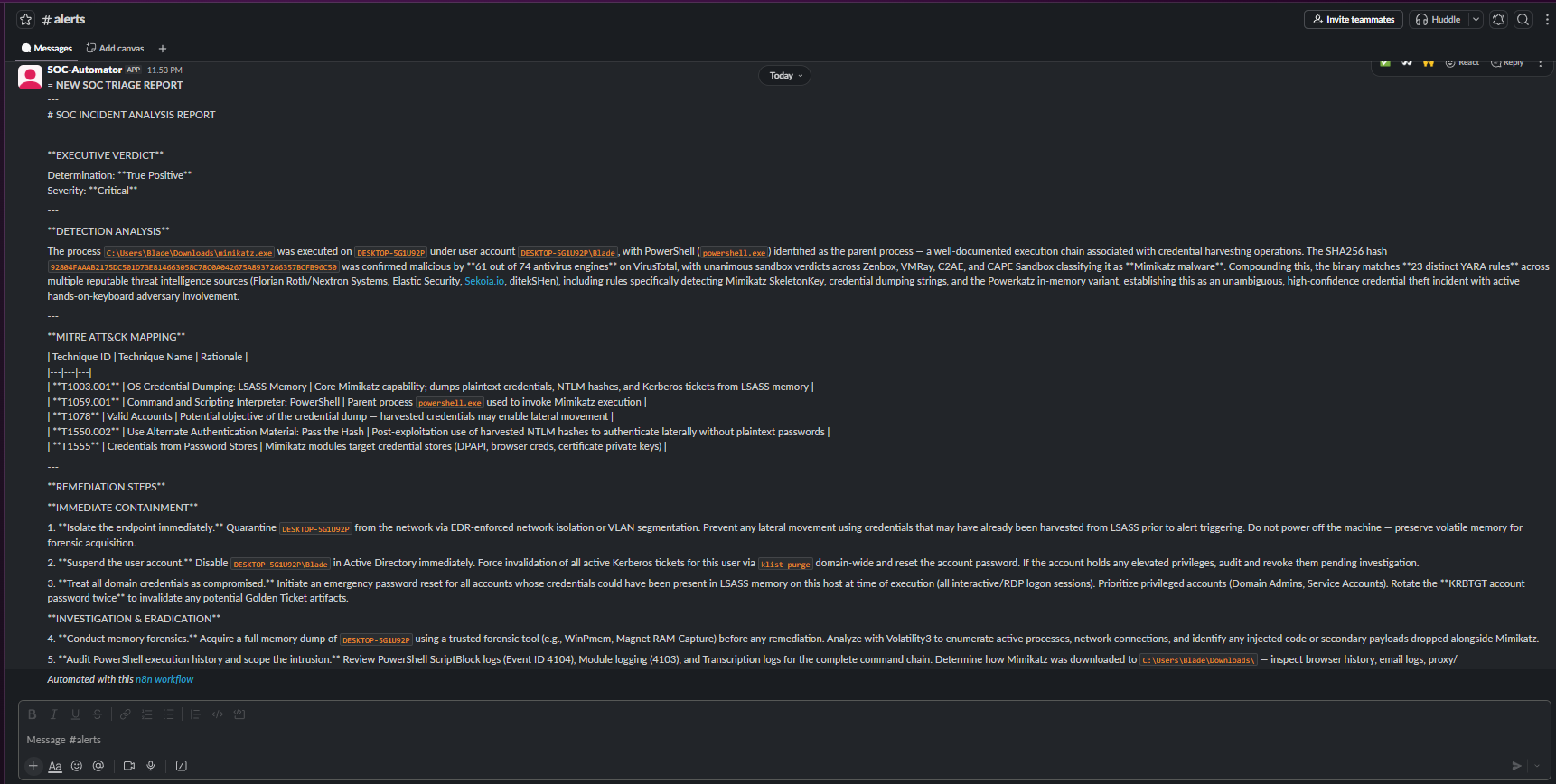Search within the channel using magnifier icon
This screenshot has width=1556, height=784.
(1523, 19)
